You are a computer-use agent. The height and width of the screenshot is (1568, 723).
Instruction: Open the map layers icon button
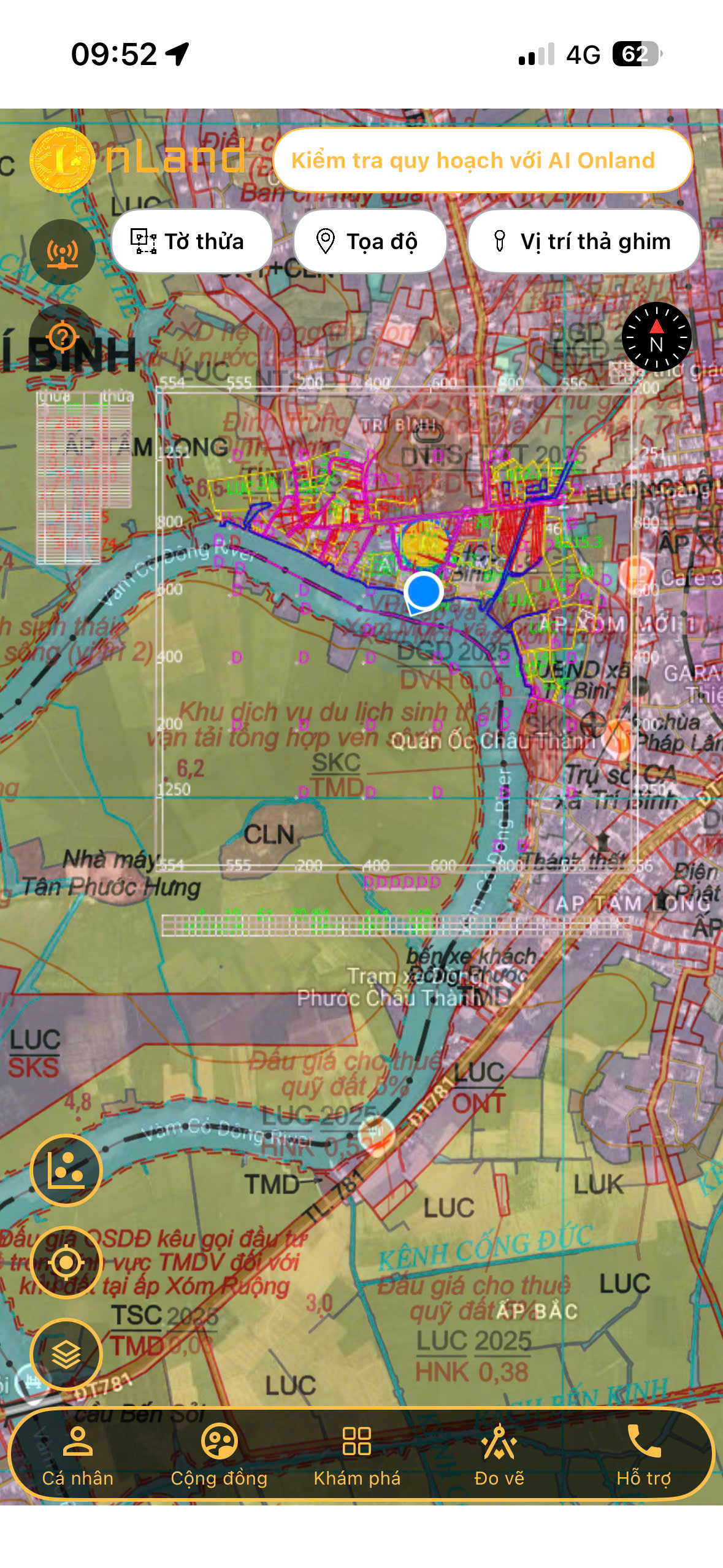pos(66,1355)
